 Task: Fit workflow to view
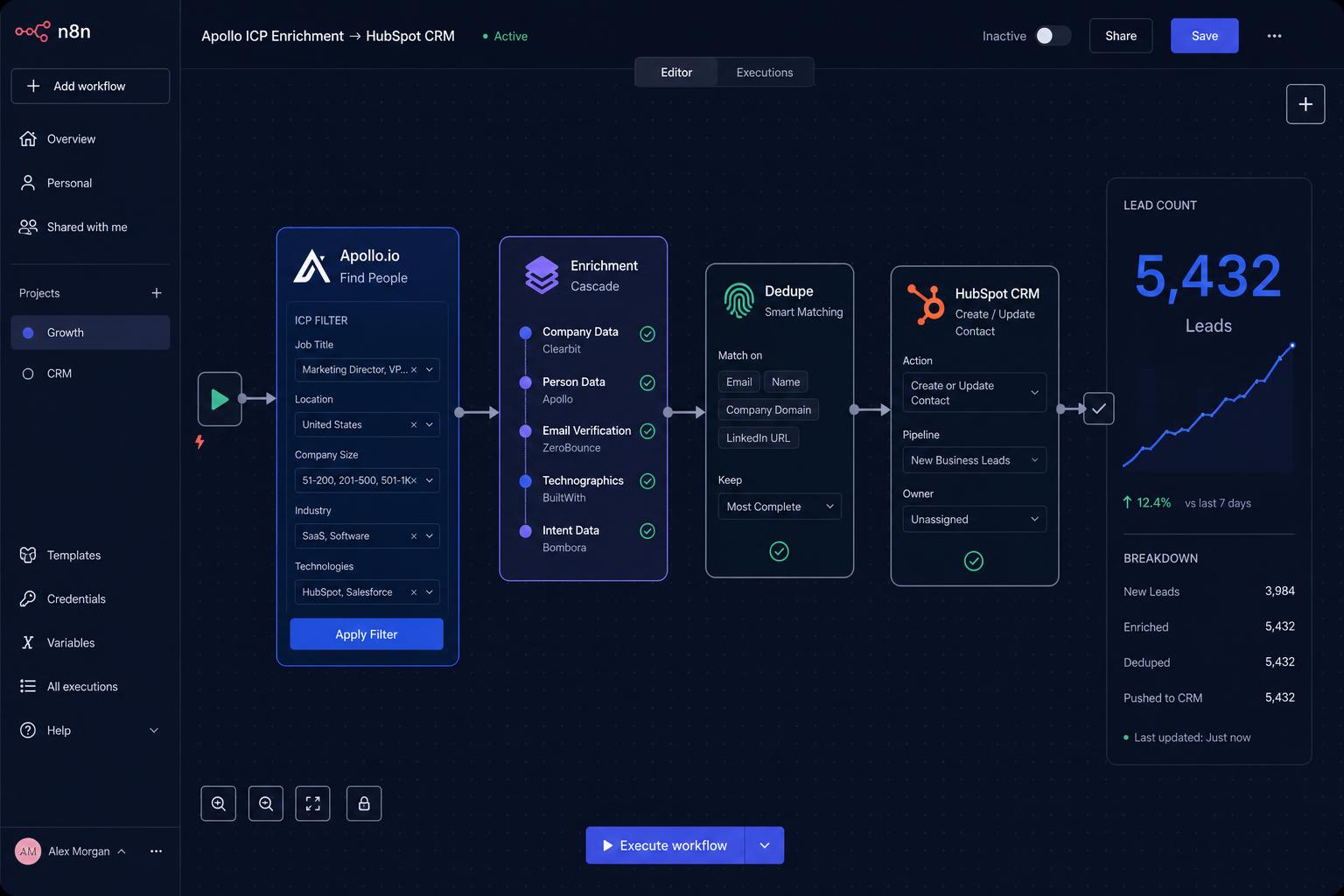[x=312, y=803]
